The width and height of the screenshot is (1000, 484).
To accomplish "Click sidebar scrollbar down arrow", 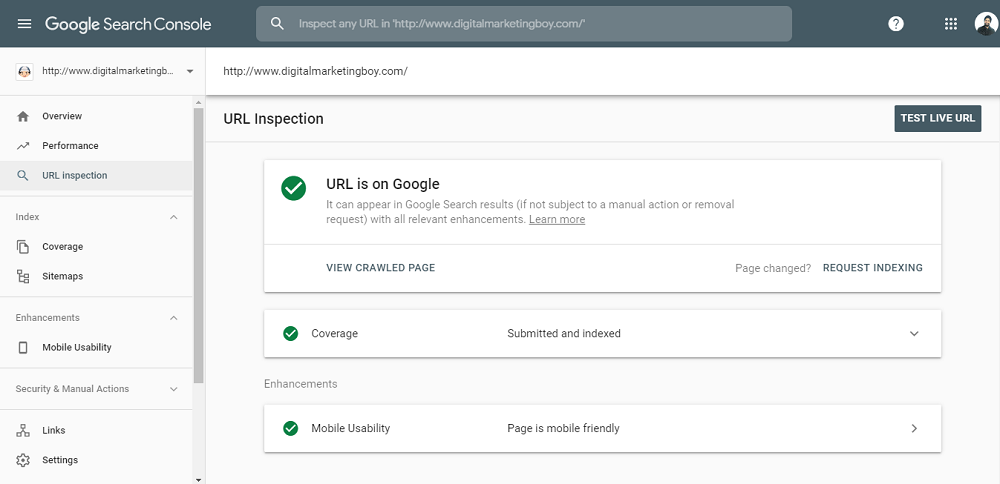I will (x=198, y=479).
